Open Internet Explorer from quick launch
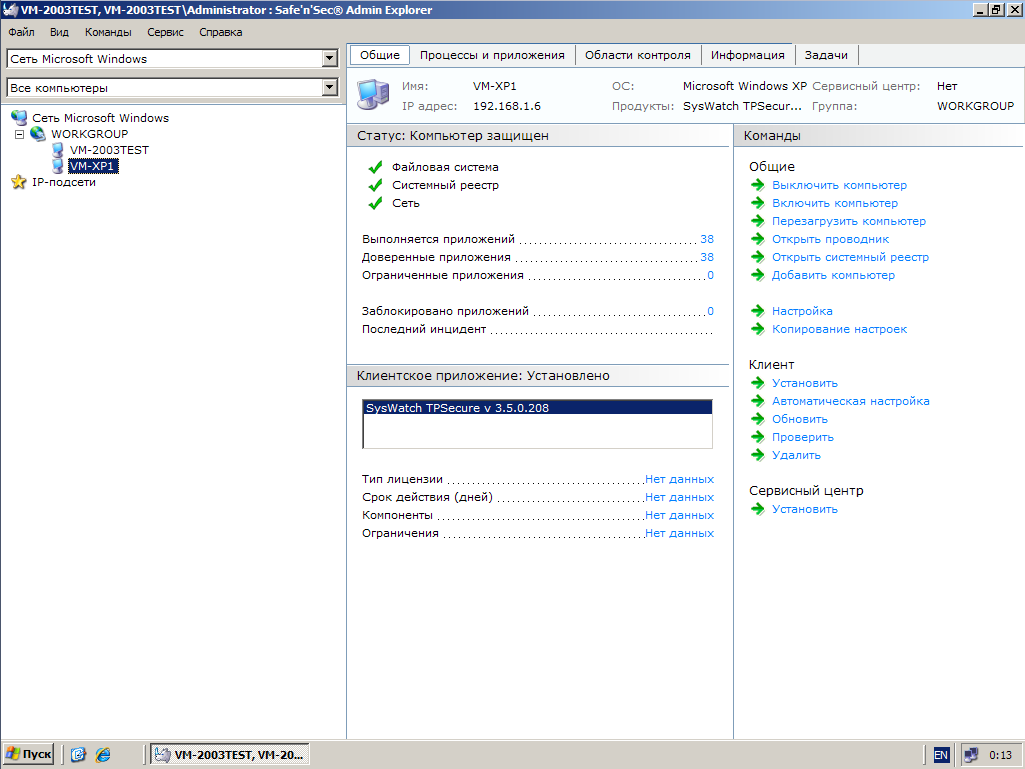Image resolution: width=1025 pixels, height=769 pixels. pos(103,755)
